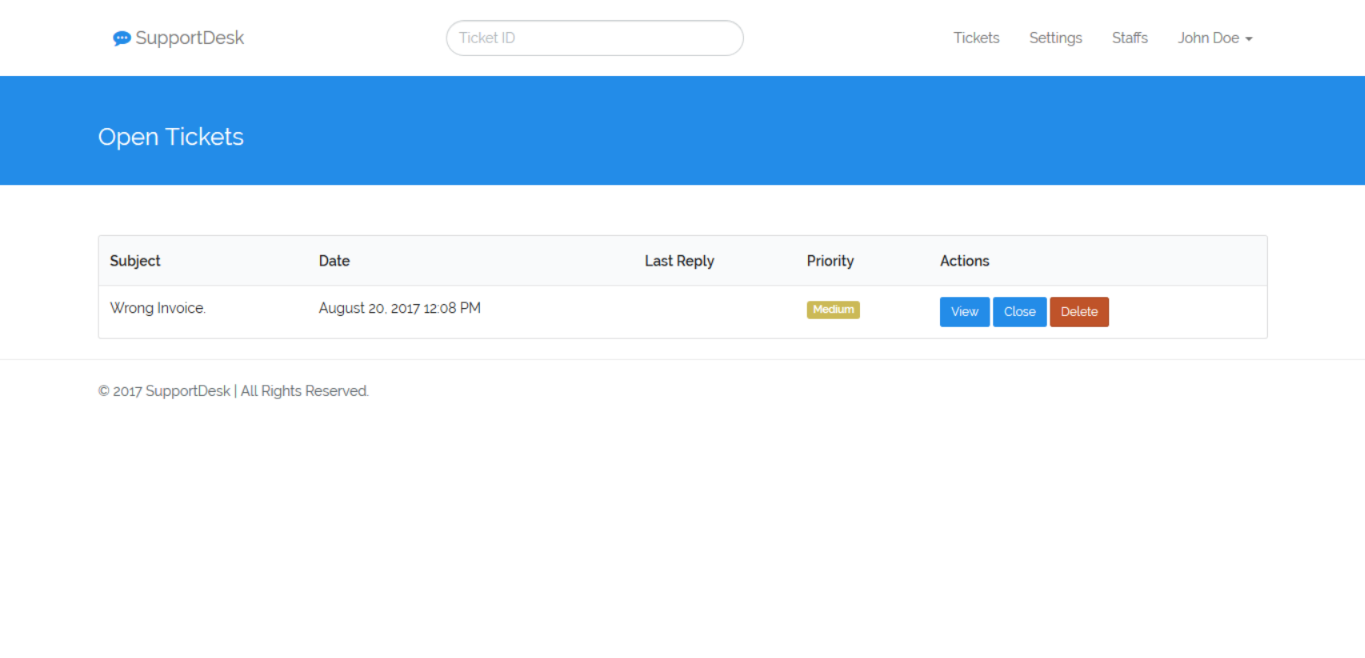Click the SupportDesk footer copyright text
The height and width of the screenshot is (658, 1365).
[233, 390]
